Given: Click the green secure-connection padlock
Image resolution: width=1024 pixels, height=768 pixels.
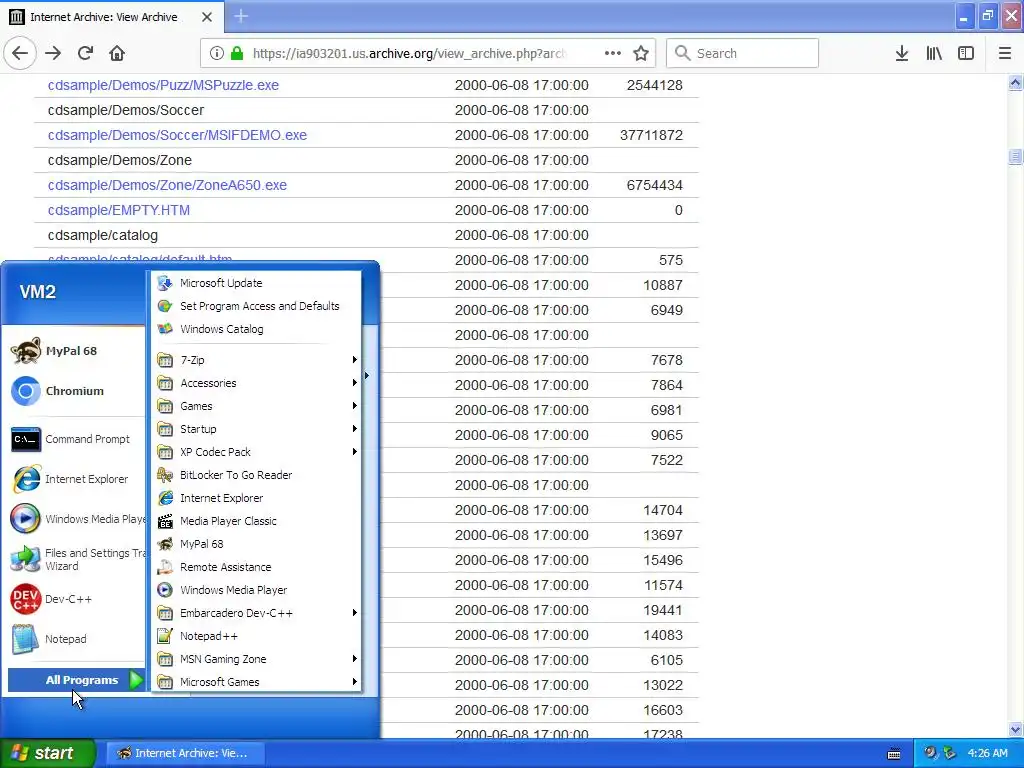Looking at the screenshot, I should pyautogui.click(x=237, y=53).
